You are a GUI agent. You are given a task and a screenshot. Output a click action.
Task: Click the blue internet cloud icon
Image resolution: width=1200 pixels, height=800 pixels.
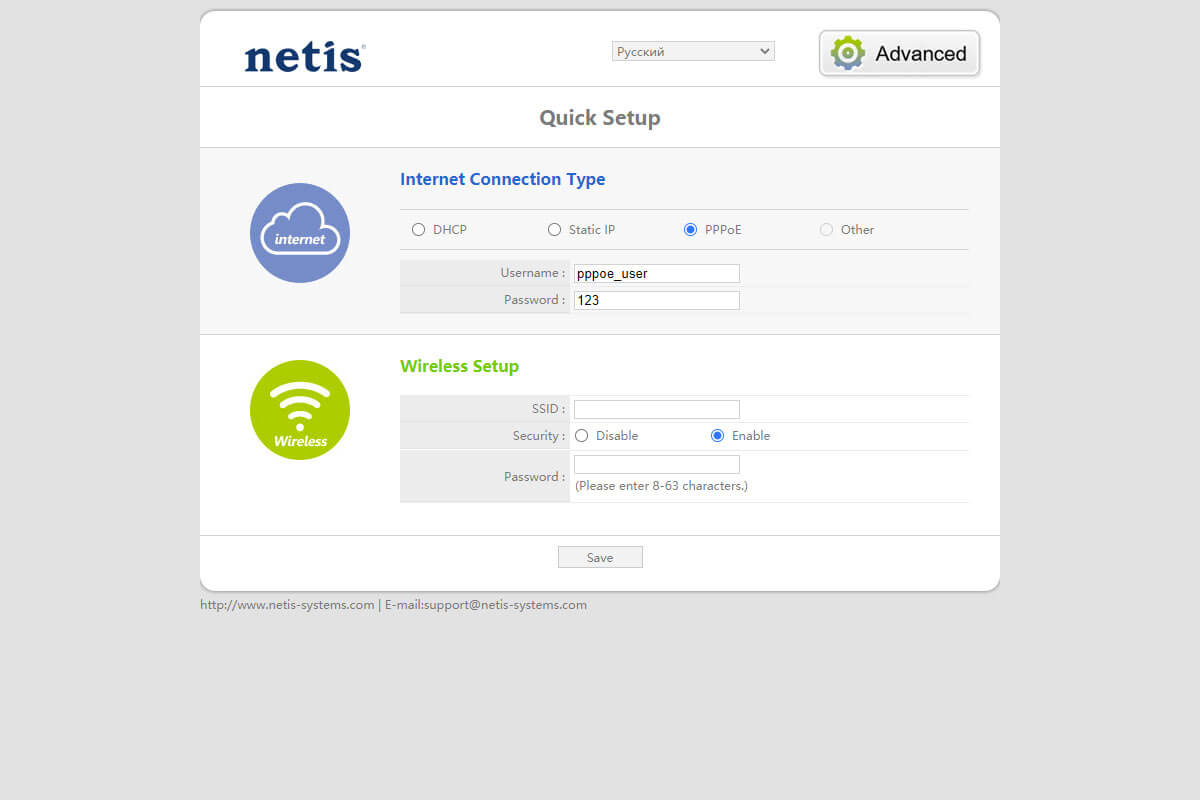point(300,233)
